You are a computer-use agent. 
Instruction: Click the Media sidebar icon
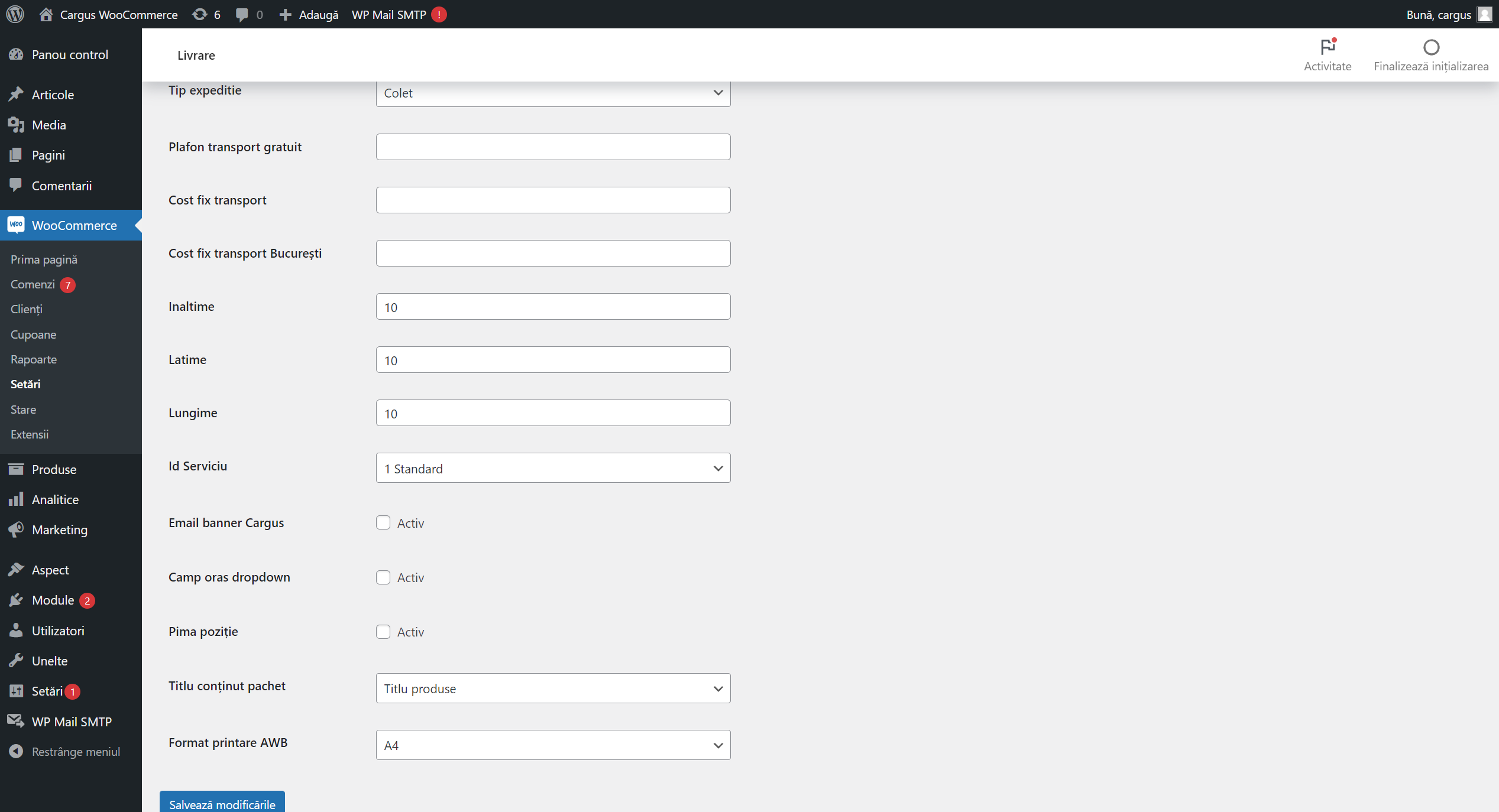coord(16,125)
